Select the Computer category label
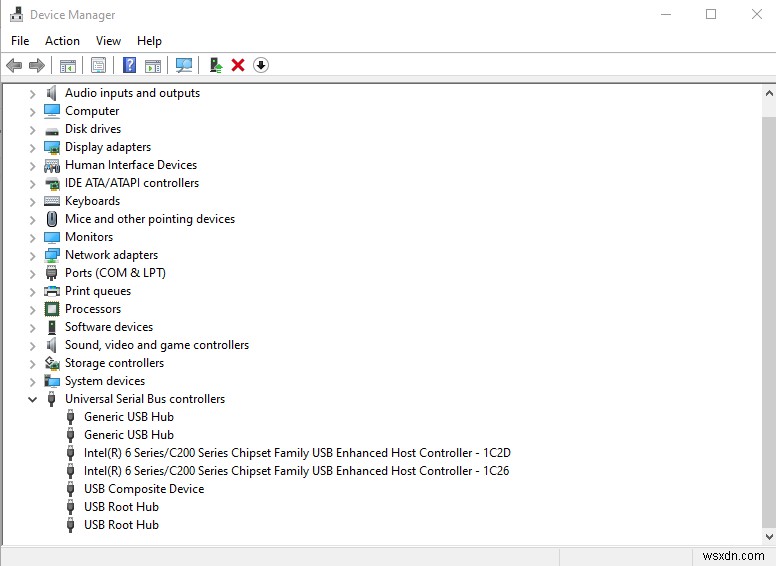776x566 pixels. coord(92,111)
